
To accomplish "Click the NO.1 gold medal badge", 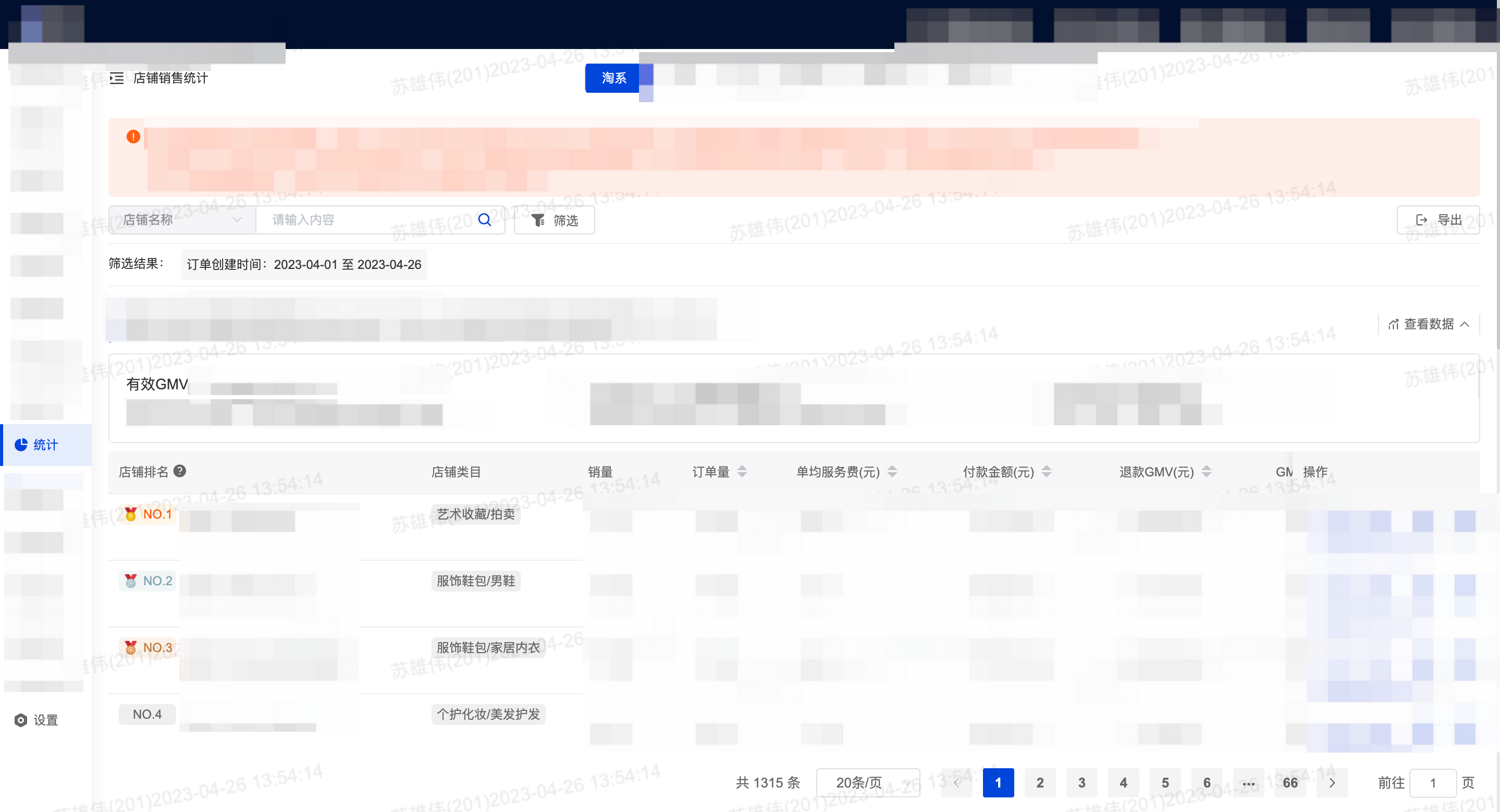I will click(x=148, y=514).
